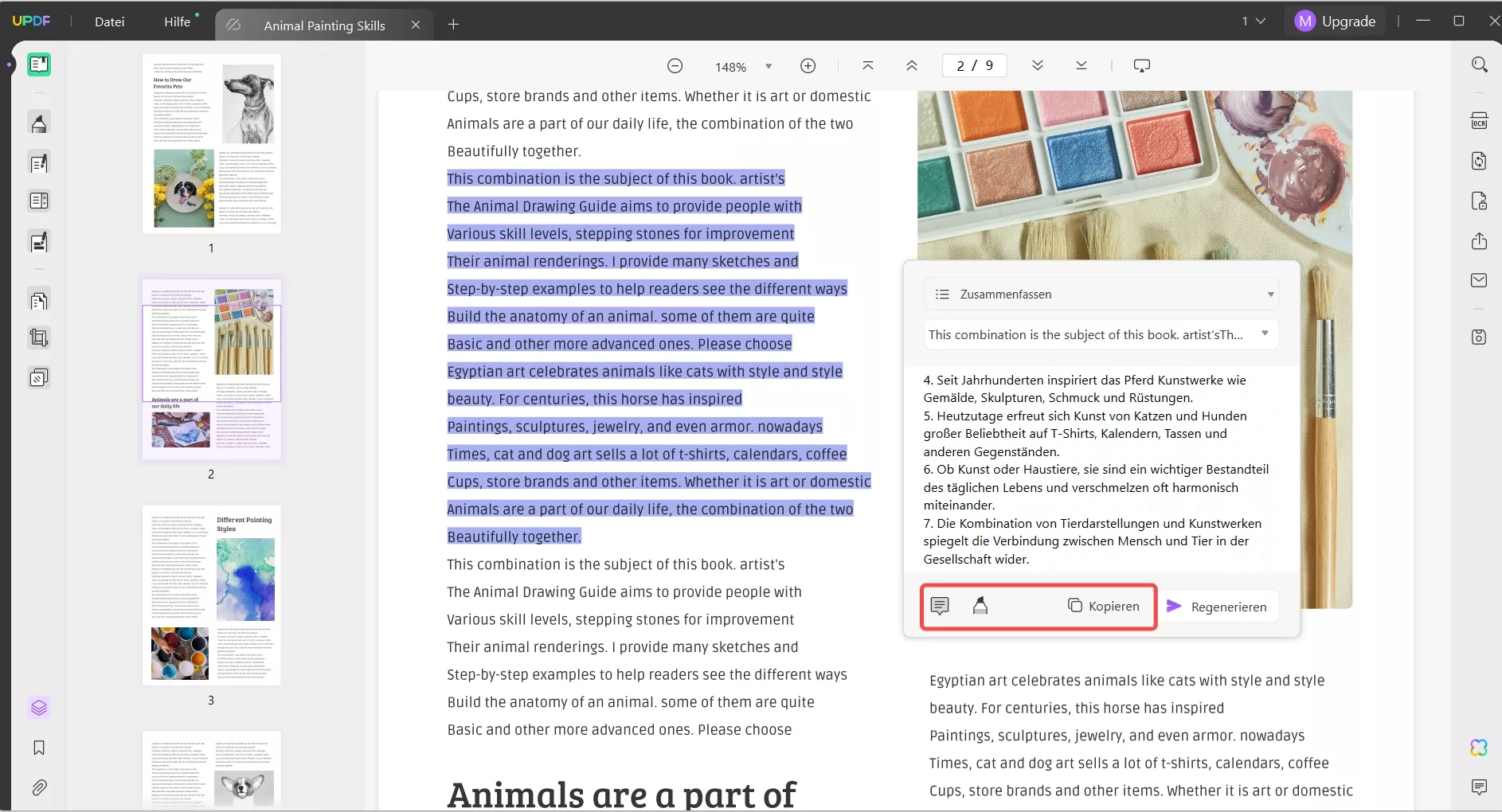Add AI result as highlight annotation
Viewport: 1502px width, 812px height.
pos(980,606)
